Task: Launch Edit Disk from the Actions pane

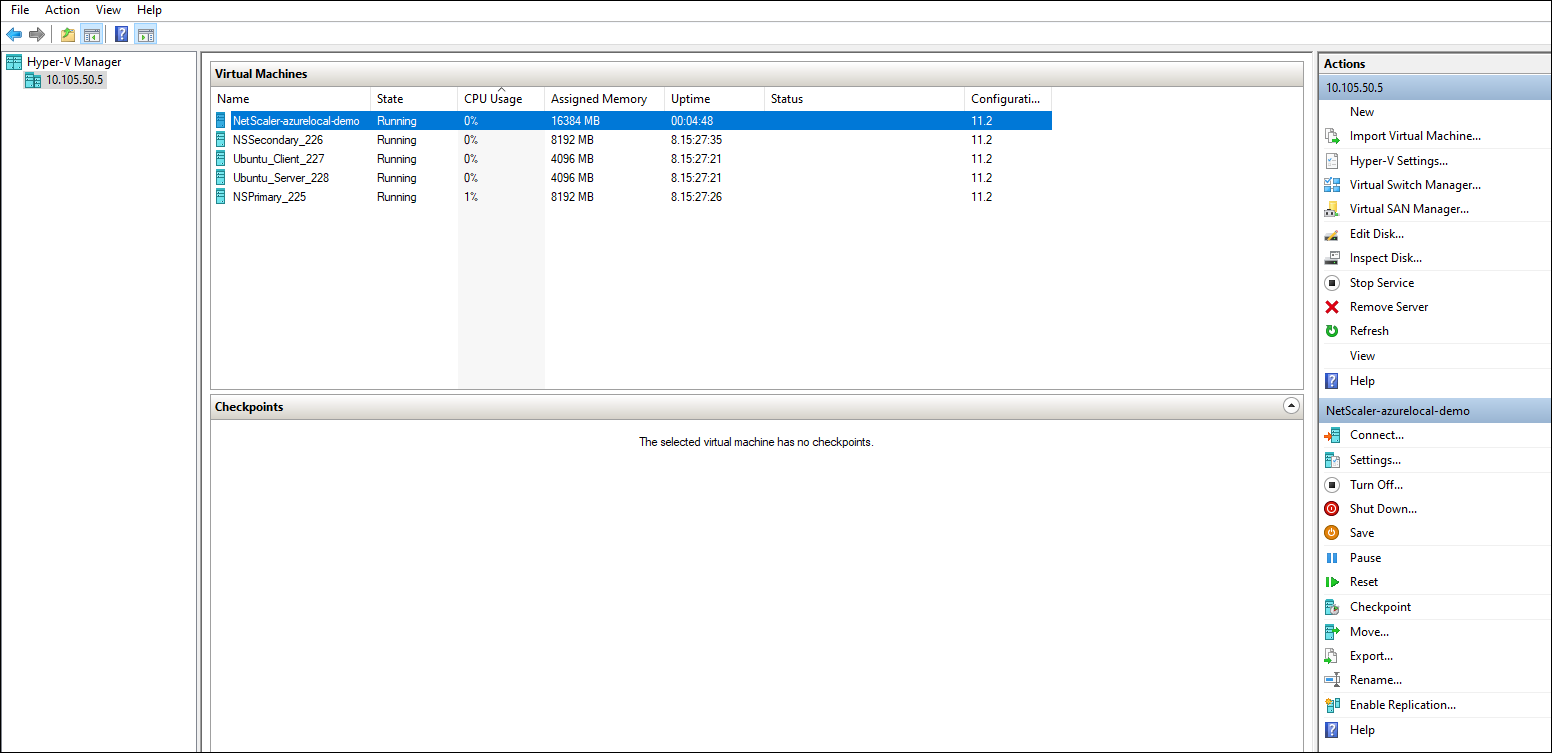Action: pos(1376,233)
